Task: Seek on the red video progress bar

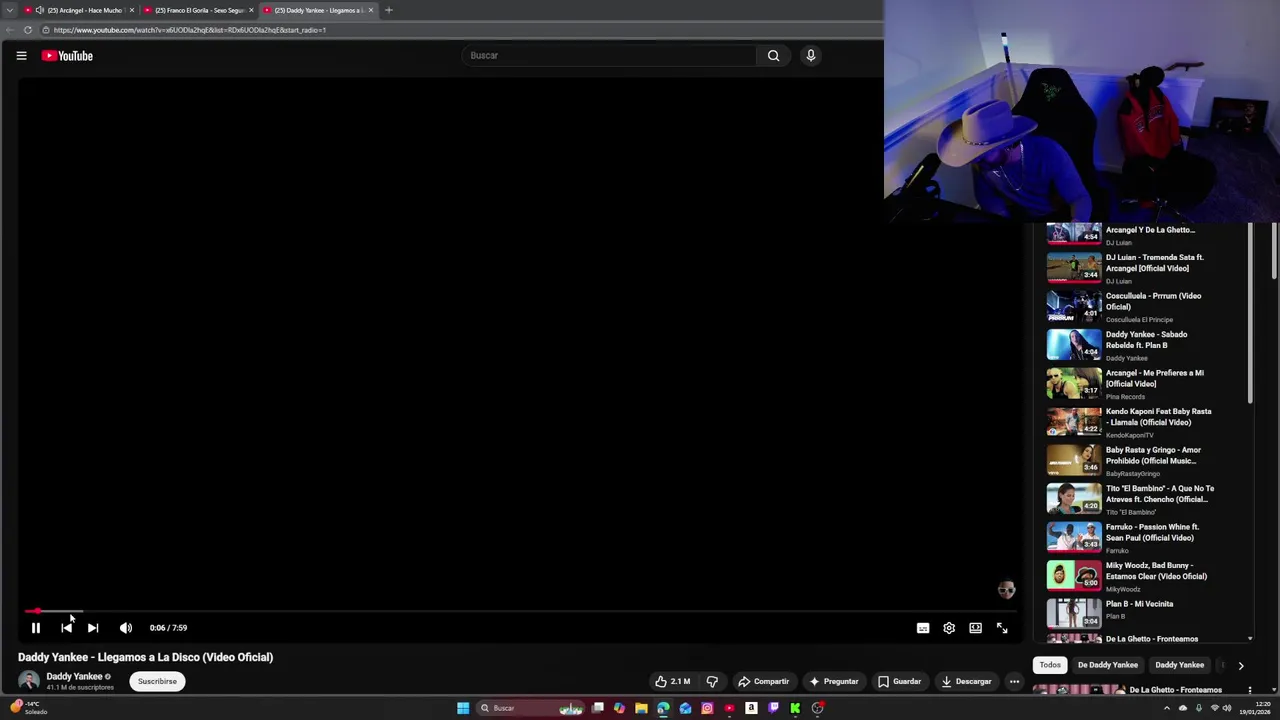Action: point(520,611)
